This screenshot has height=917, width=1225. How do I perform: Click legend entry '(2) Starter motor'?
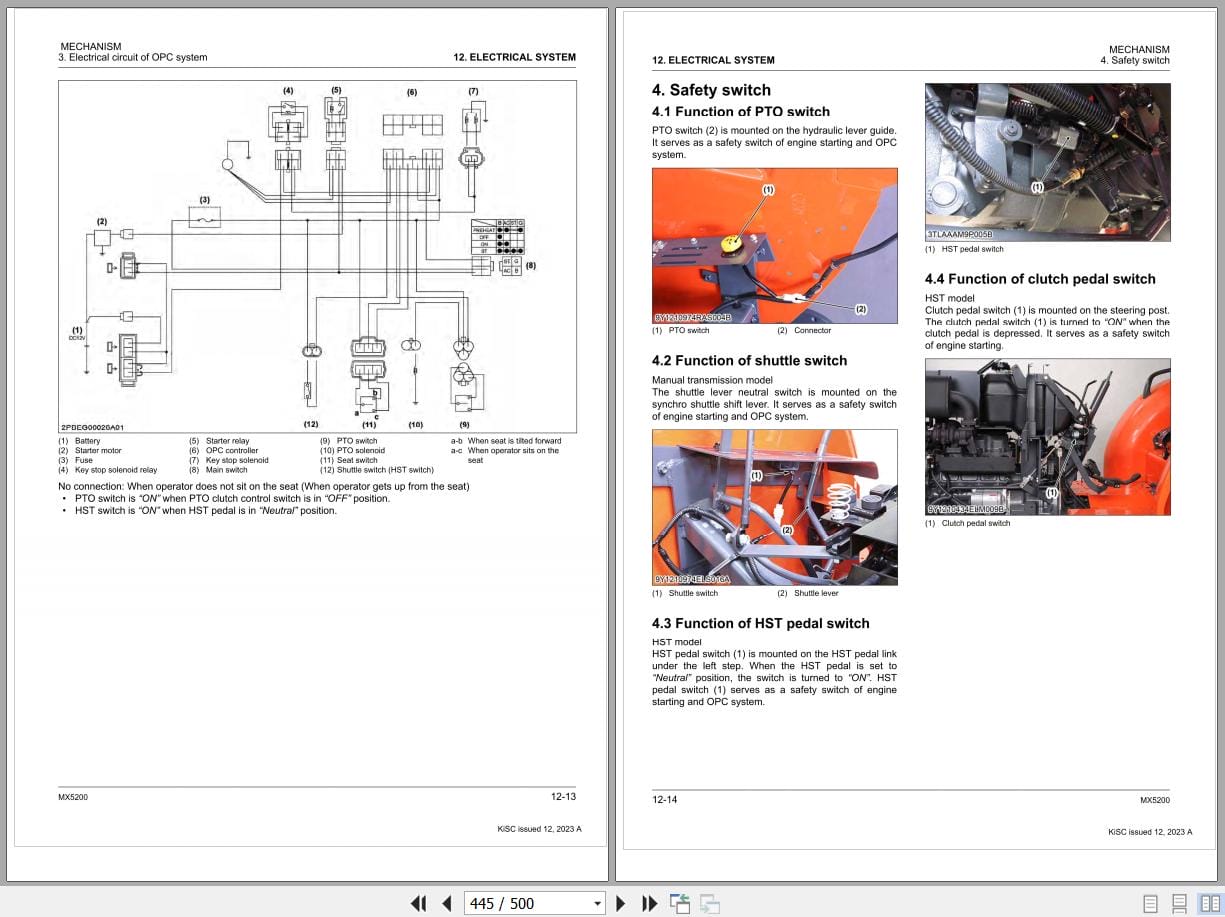[90, 451]
